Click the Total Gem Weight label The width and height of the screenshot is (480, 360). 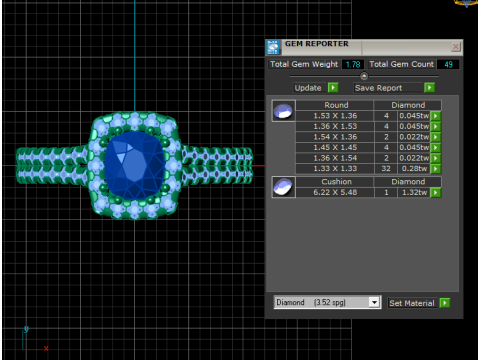pos(304,64)
